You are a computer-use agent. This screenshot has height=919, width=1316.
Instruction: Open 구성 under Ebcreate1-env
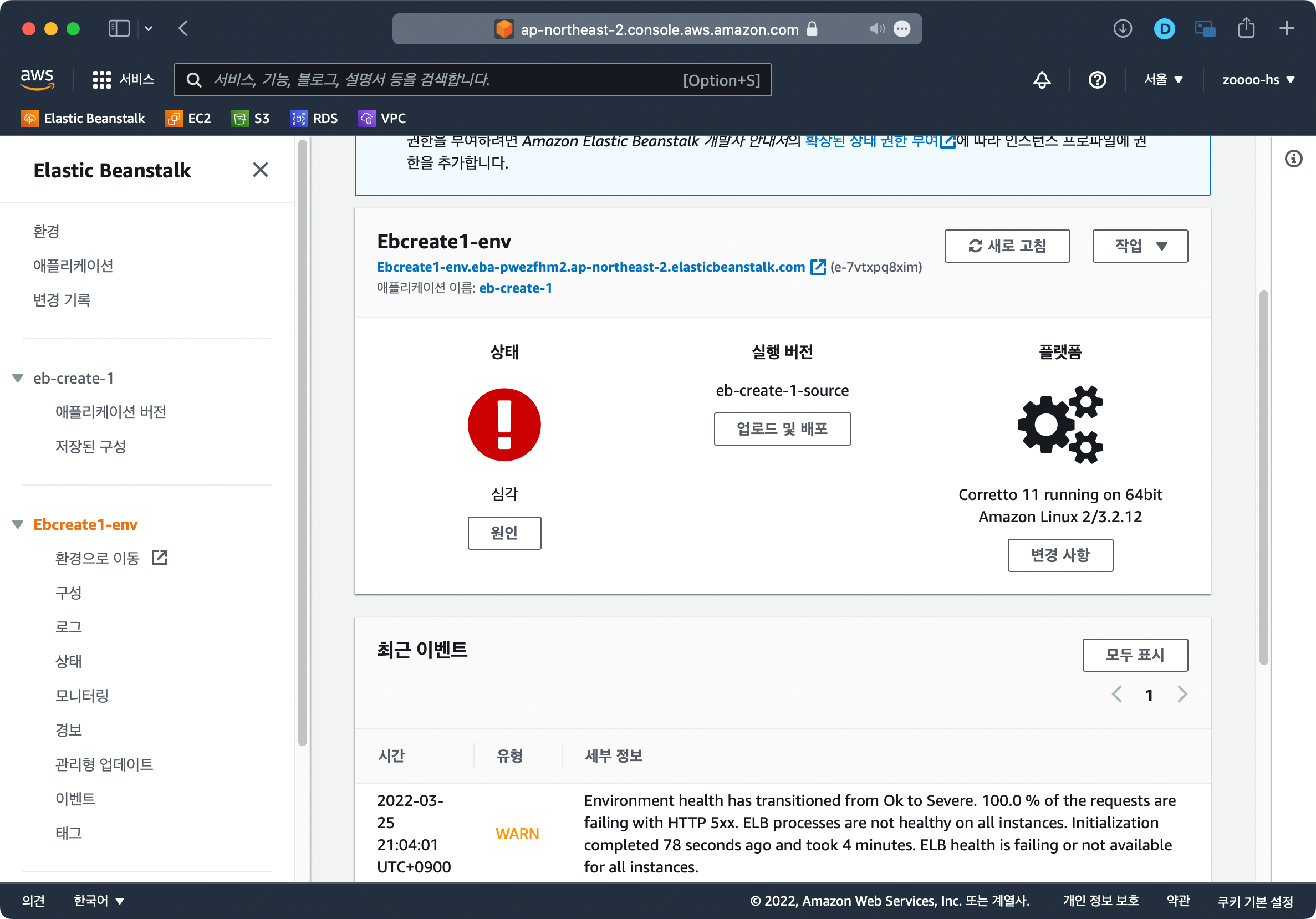(x=68, y=593)
